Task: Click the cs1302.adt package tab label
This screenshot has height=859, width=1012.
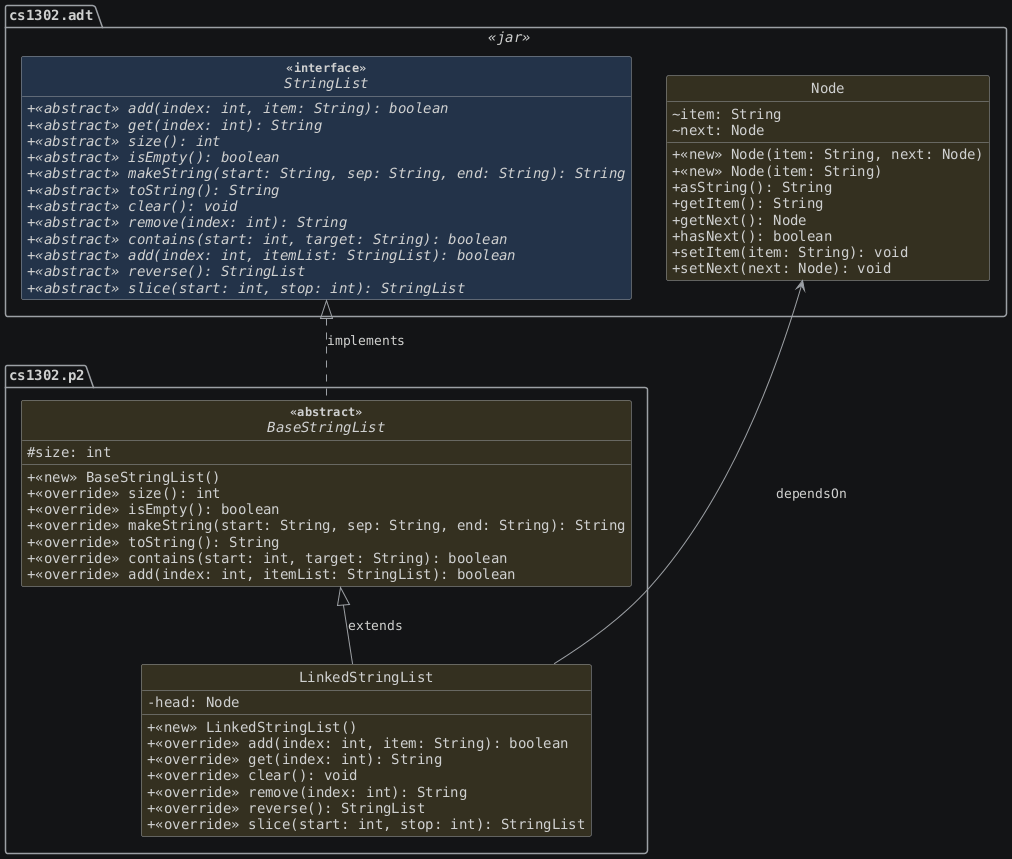Action: (x=51, y=15)
